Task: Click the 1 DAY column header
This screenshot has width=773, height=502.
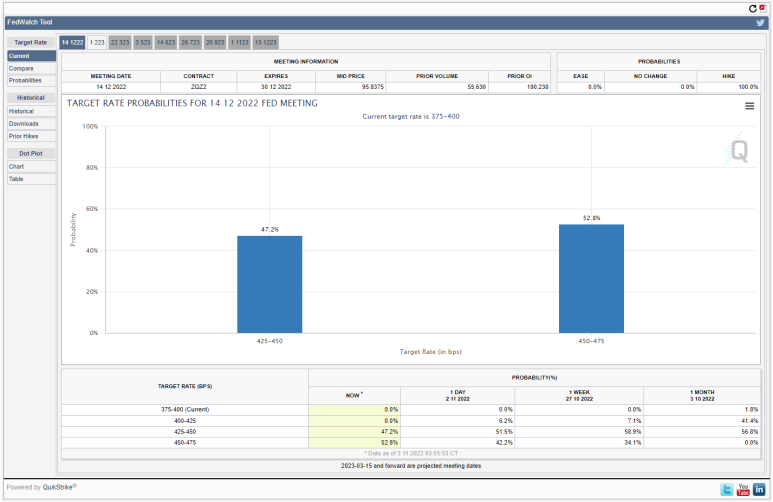Action: (x=457, y=395)
